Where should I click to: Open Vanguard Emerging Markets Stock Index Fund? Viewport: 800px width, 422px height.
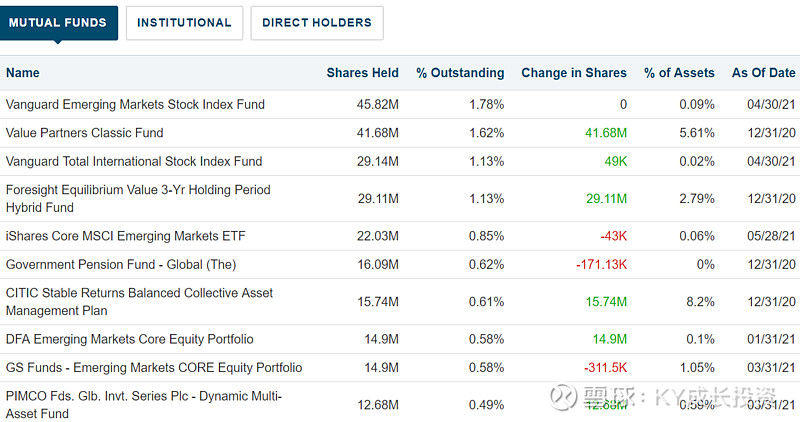[x=136, y=104]
